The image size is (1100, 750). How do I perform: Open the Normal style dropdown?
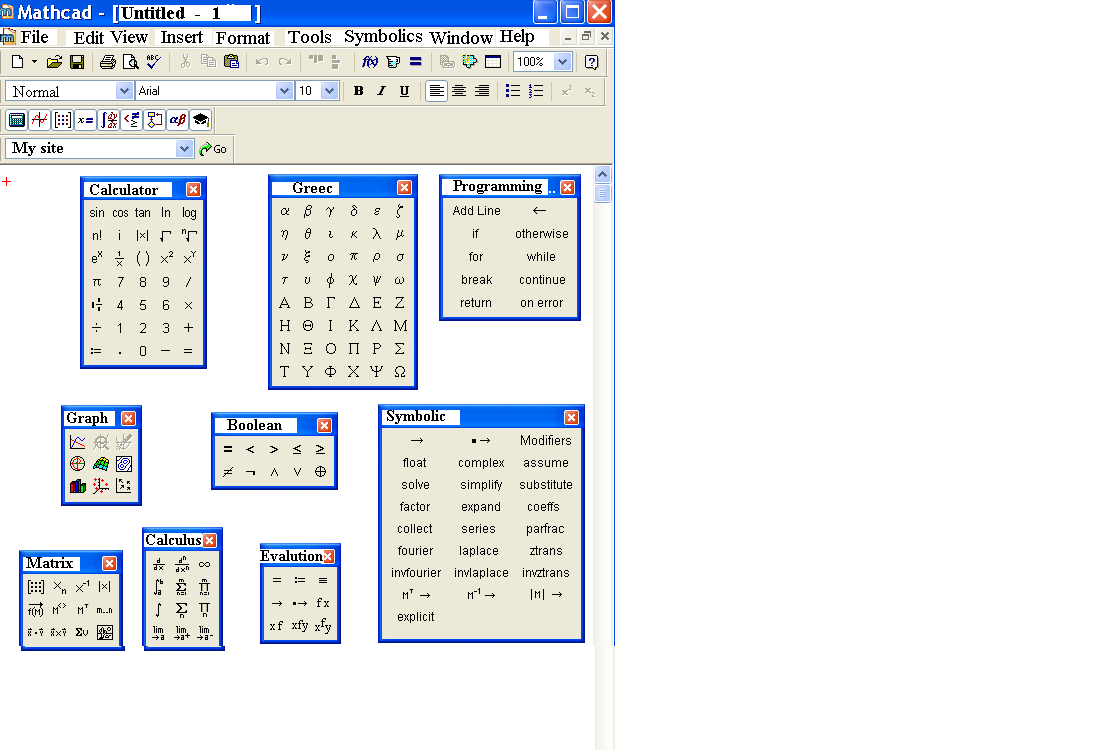[124, 91]
